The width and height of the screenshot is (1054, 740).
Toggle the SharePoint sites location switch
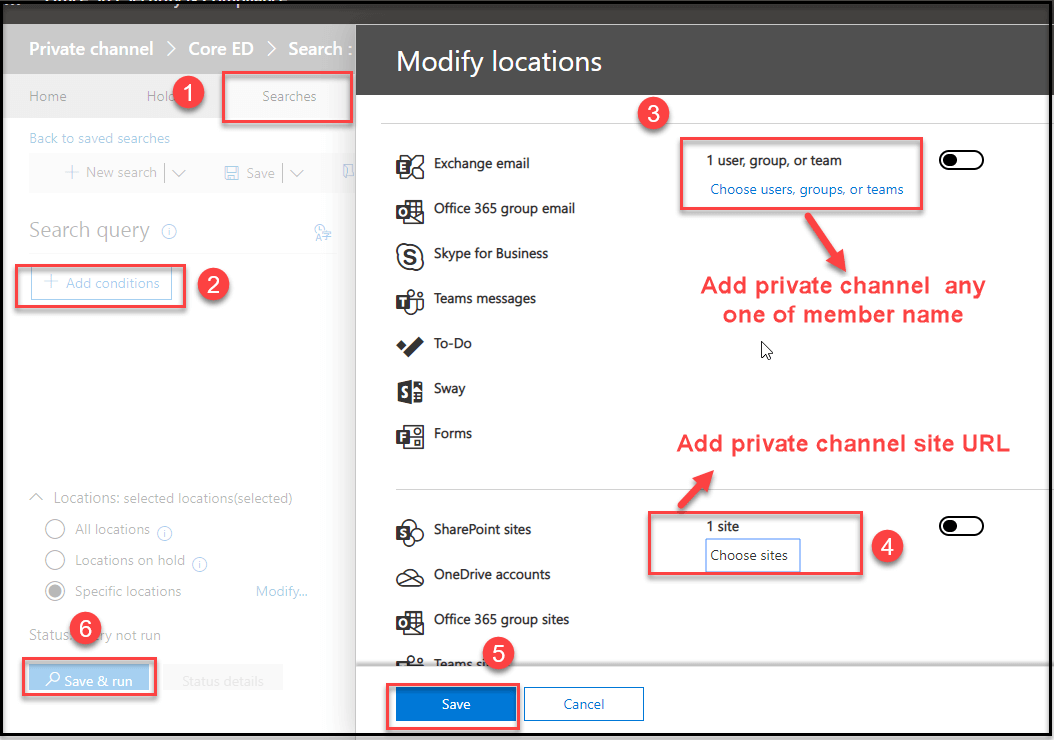(961, 526)
